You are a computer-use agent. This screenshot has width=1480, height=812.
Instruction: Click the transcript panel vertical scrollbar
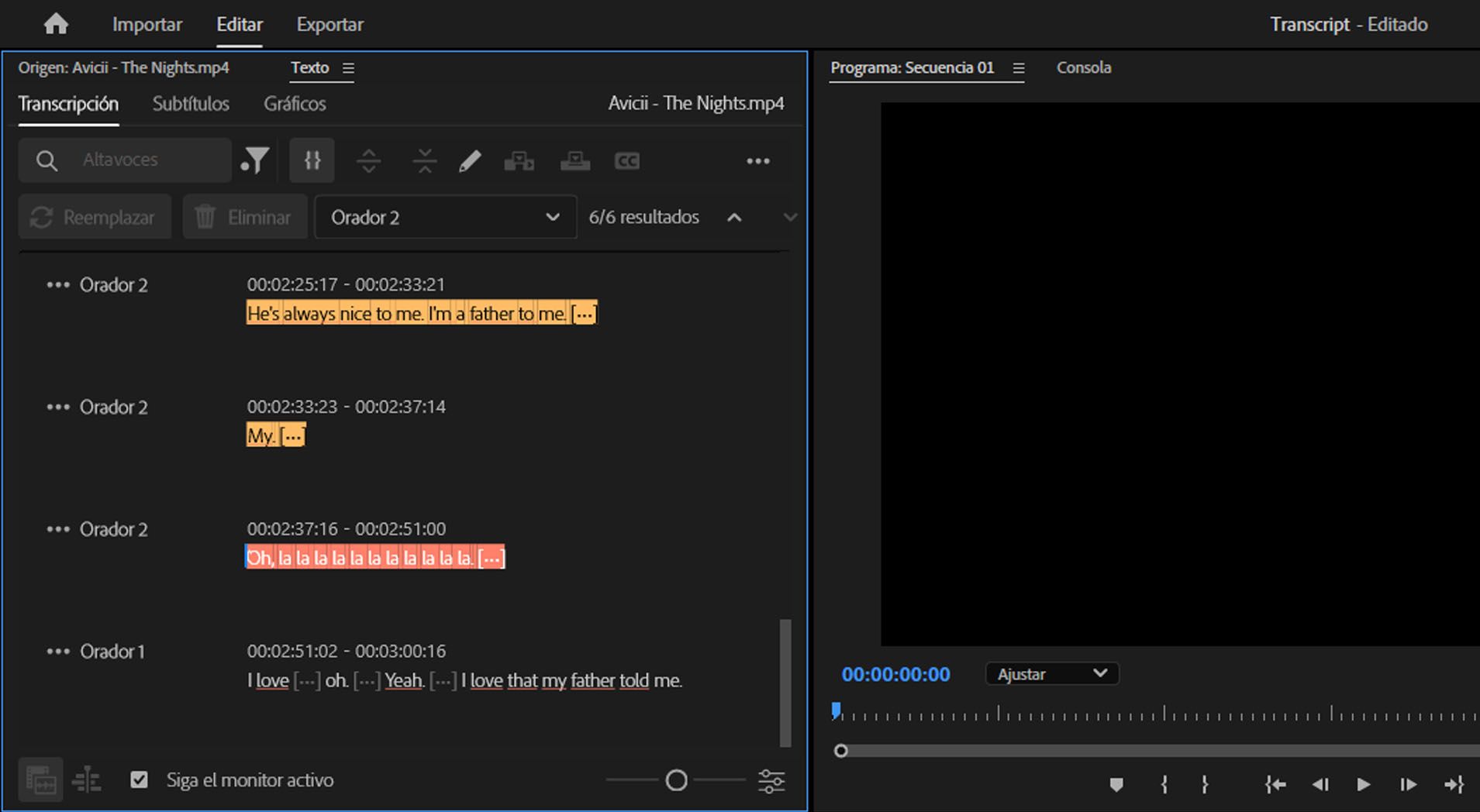[785, 683]
